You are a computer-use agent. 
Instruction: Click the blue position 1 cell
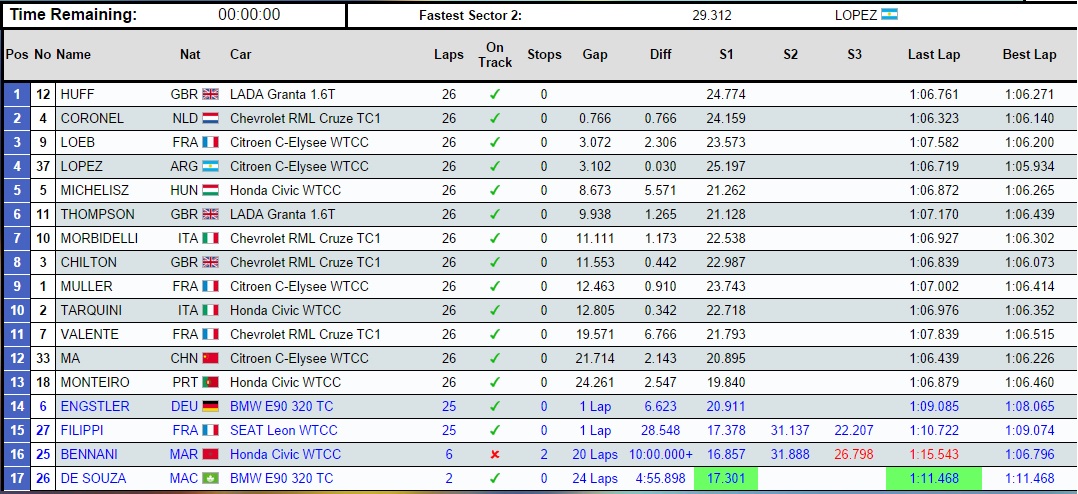[16, 95]
